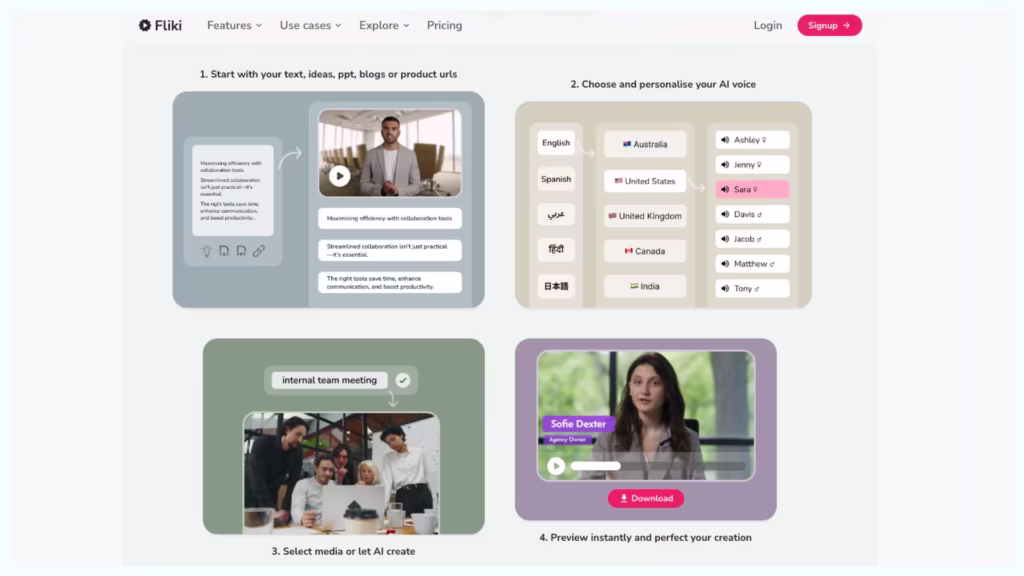Select the Arabic language option
The image size is (1024, 576).
(x=556, y=214)
